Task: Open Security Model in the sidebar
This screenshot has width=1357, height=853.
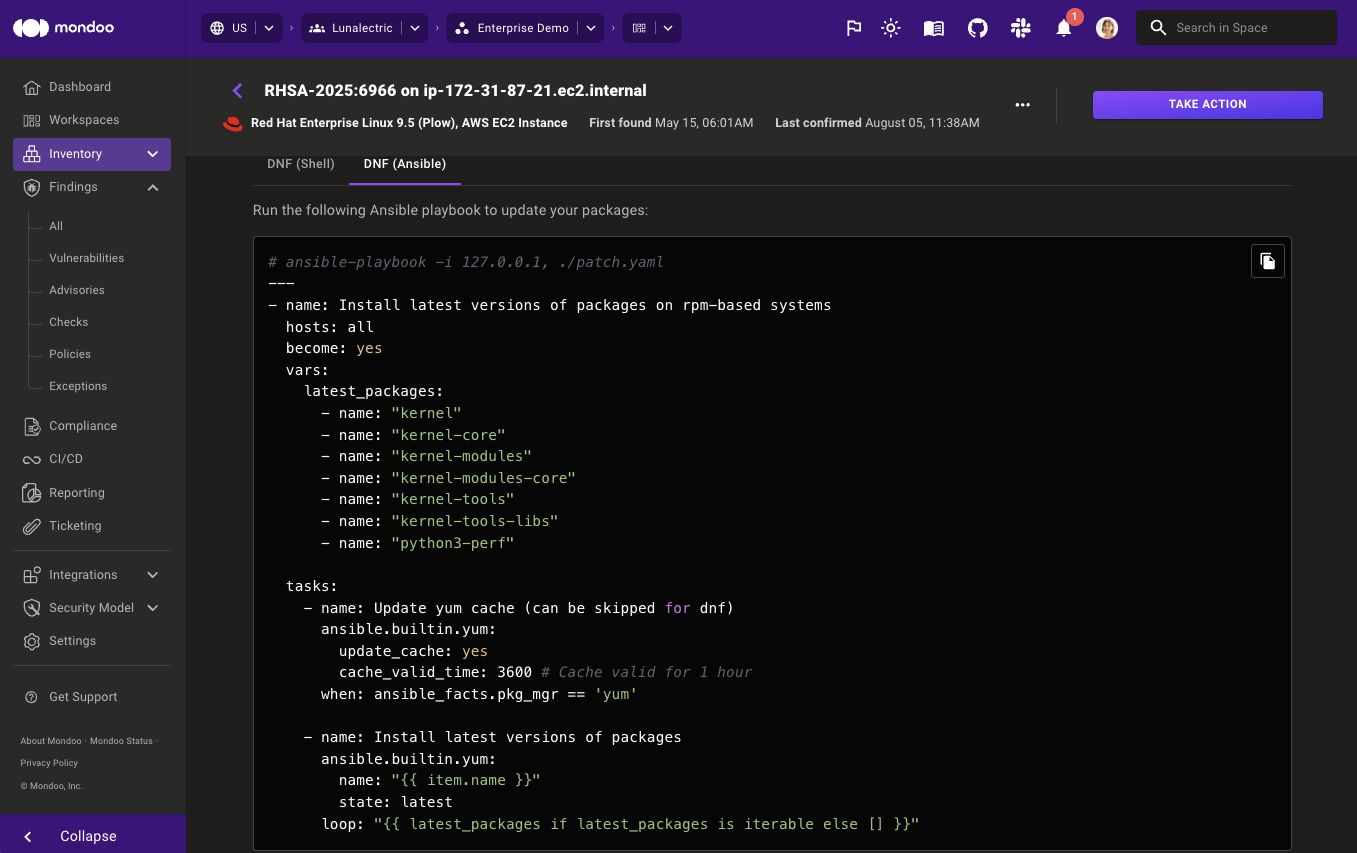Action: coord(91,608)
